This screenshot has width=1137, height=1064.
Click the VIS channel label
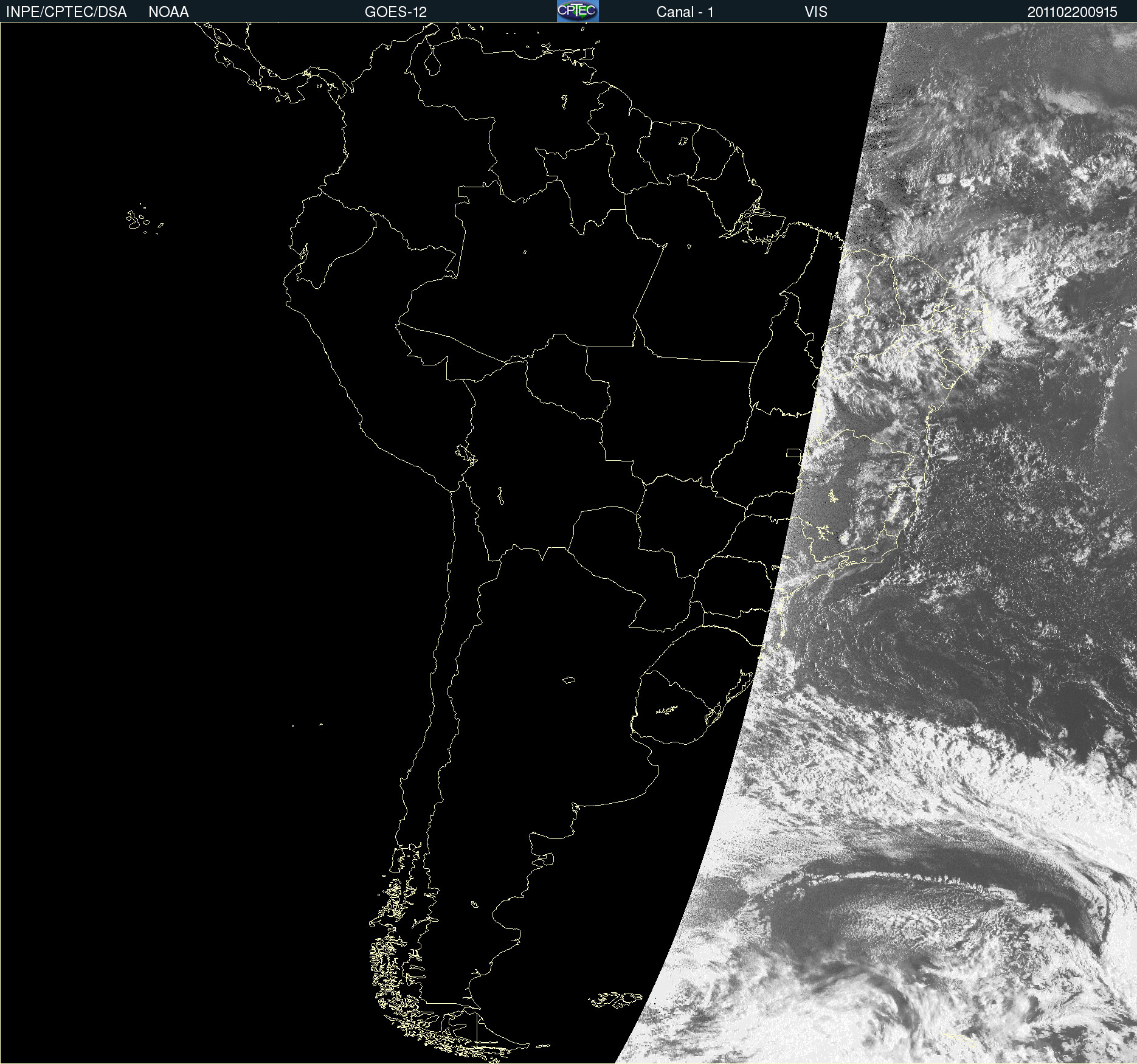coord(816,12)
